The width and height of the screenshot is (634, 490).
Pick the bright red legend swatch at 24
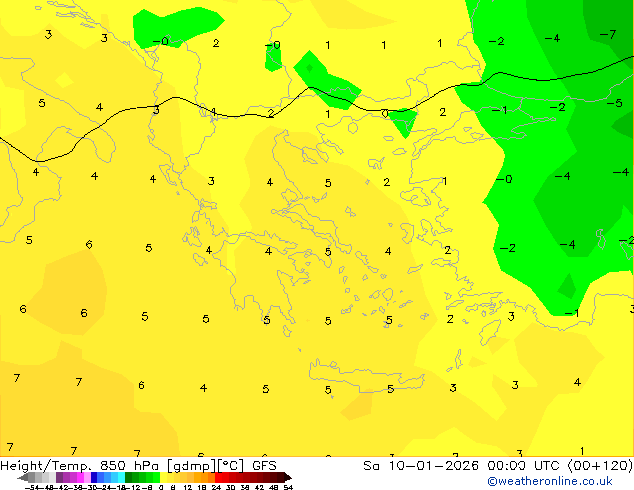tap(218, 477)
